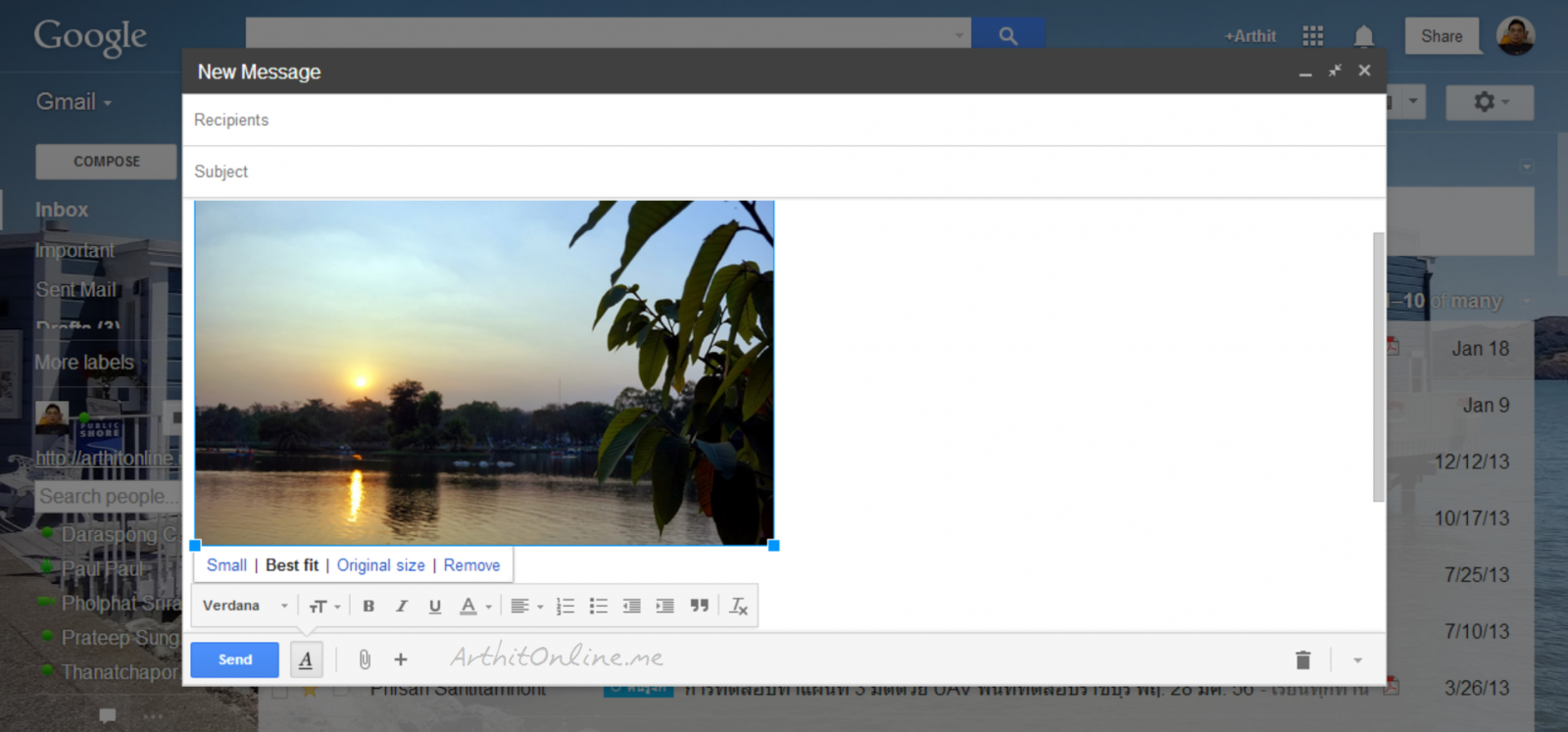Open more insert options with the plus icon
Screen dimensions: 1568x732
(401, 659)
